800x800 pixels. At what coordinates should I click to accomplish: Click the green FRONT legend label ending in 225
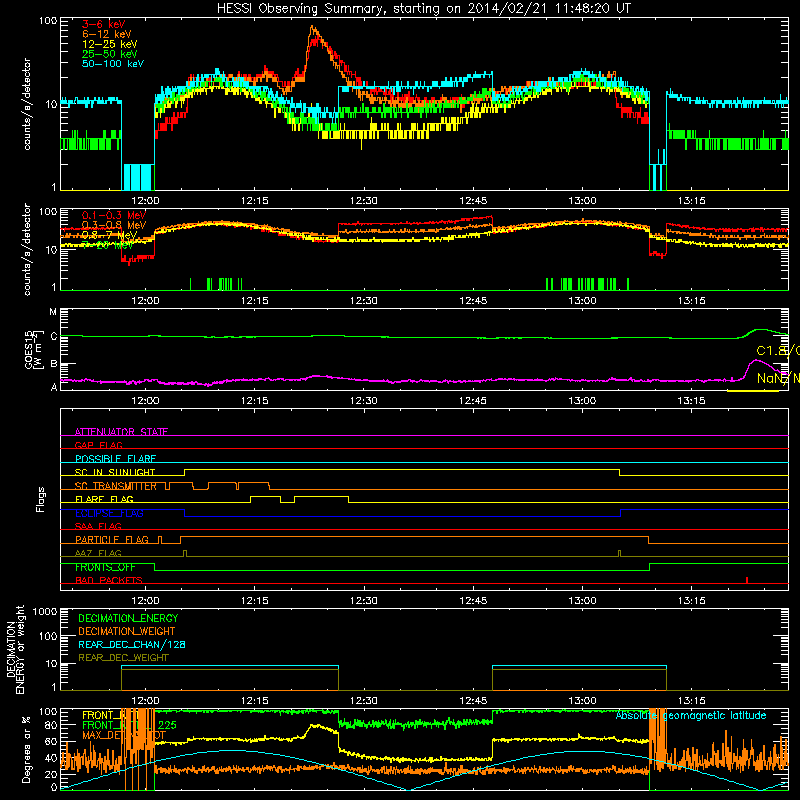(129, 725)
